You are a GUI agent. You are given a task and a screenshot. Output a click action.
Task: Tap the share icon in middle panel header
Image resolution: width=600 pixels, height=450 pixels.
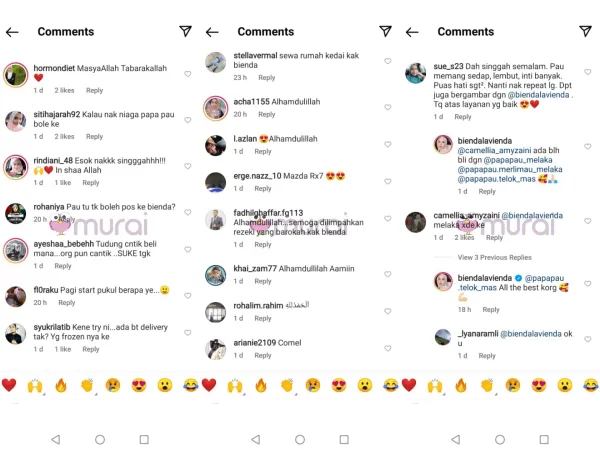(386, 32)
